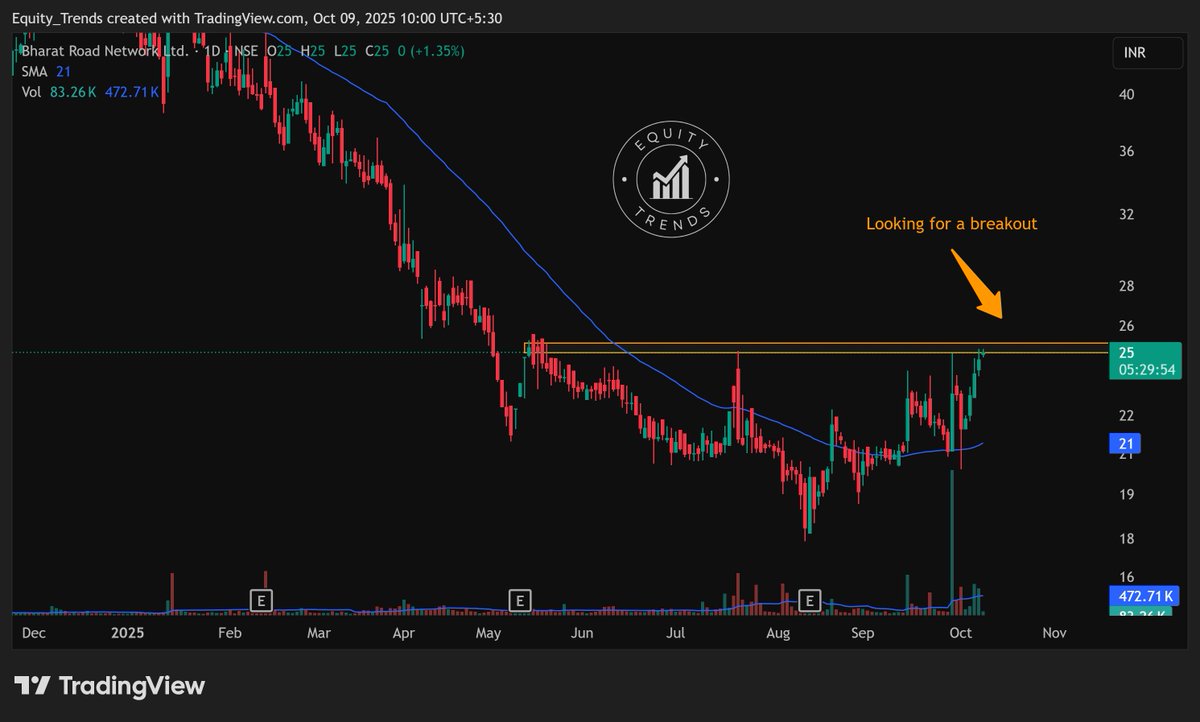
Task: Click the +1.35% change value
Action: pos(436,51)
